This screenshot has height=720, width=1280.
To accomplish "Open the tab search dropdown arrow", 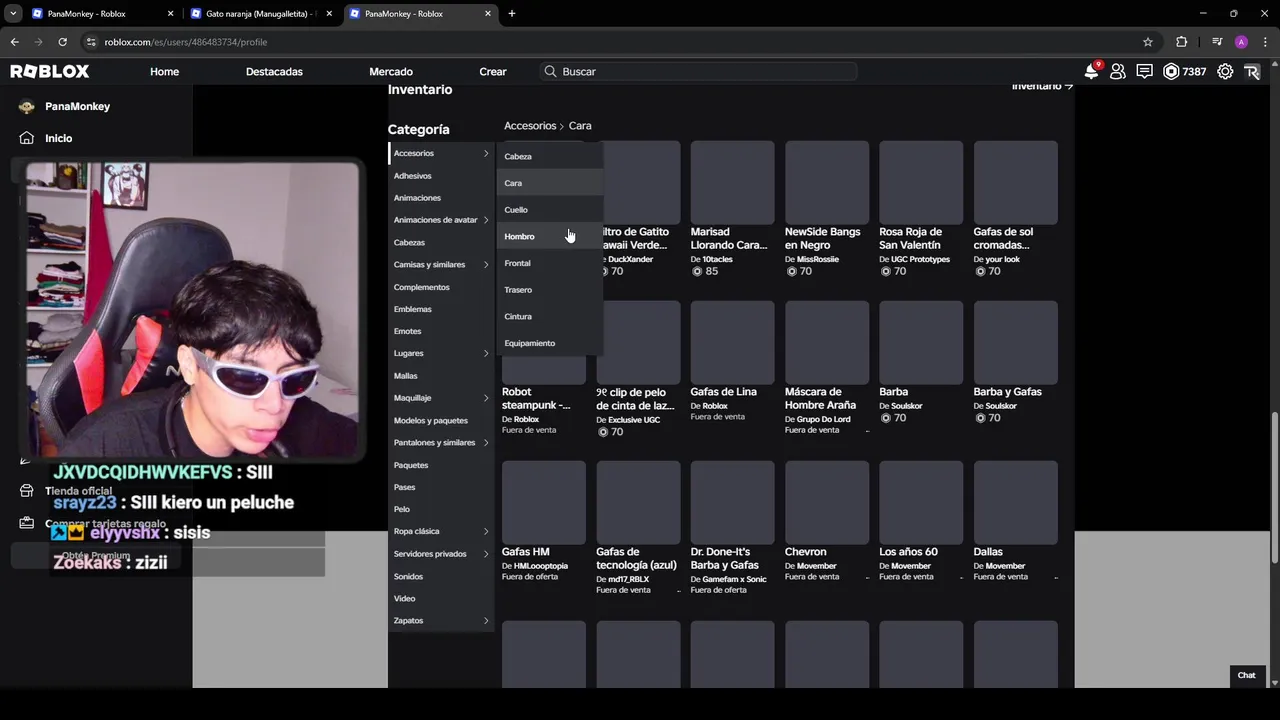I will [x=13, y=14].
